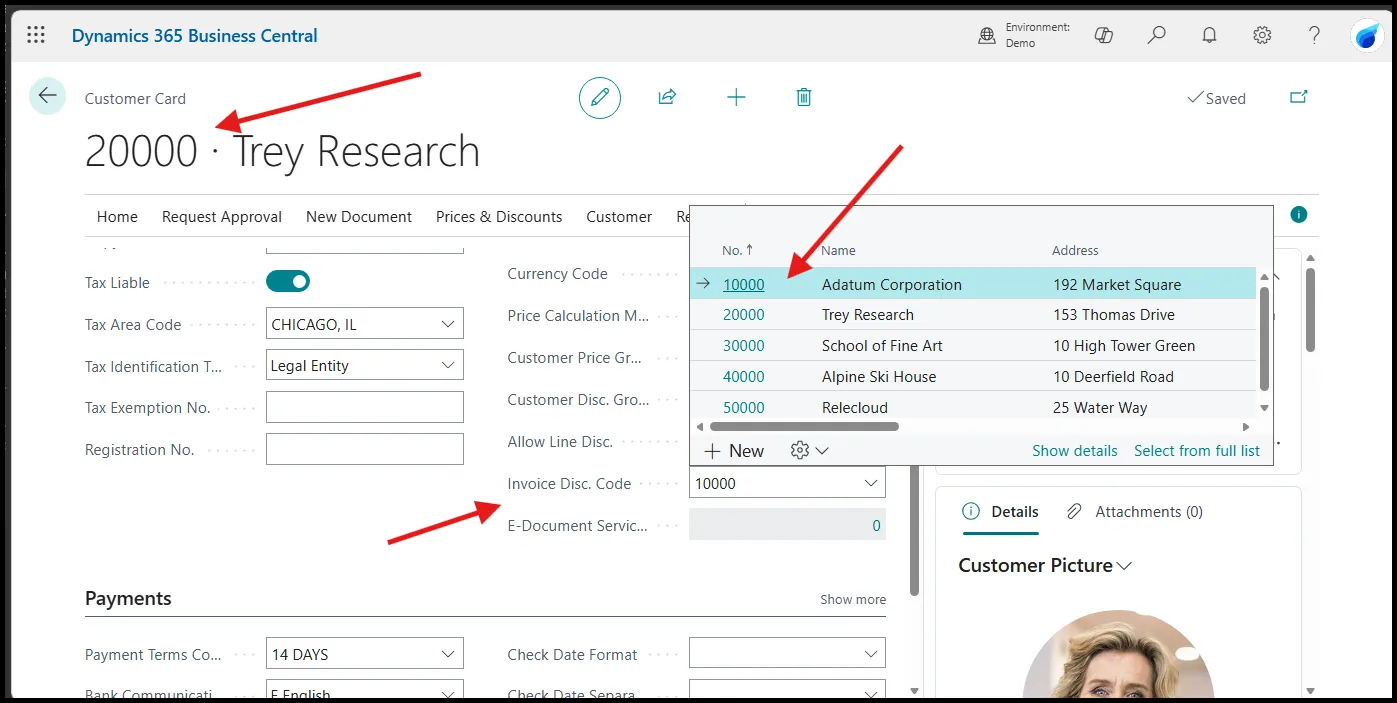Click the Relecloud name cell
Image resolution: width=1397 pixels, height=703 pixels.
tap(854, 407)
